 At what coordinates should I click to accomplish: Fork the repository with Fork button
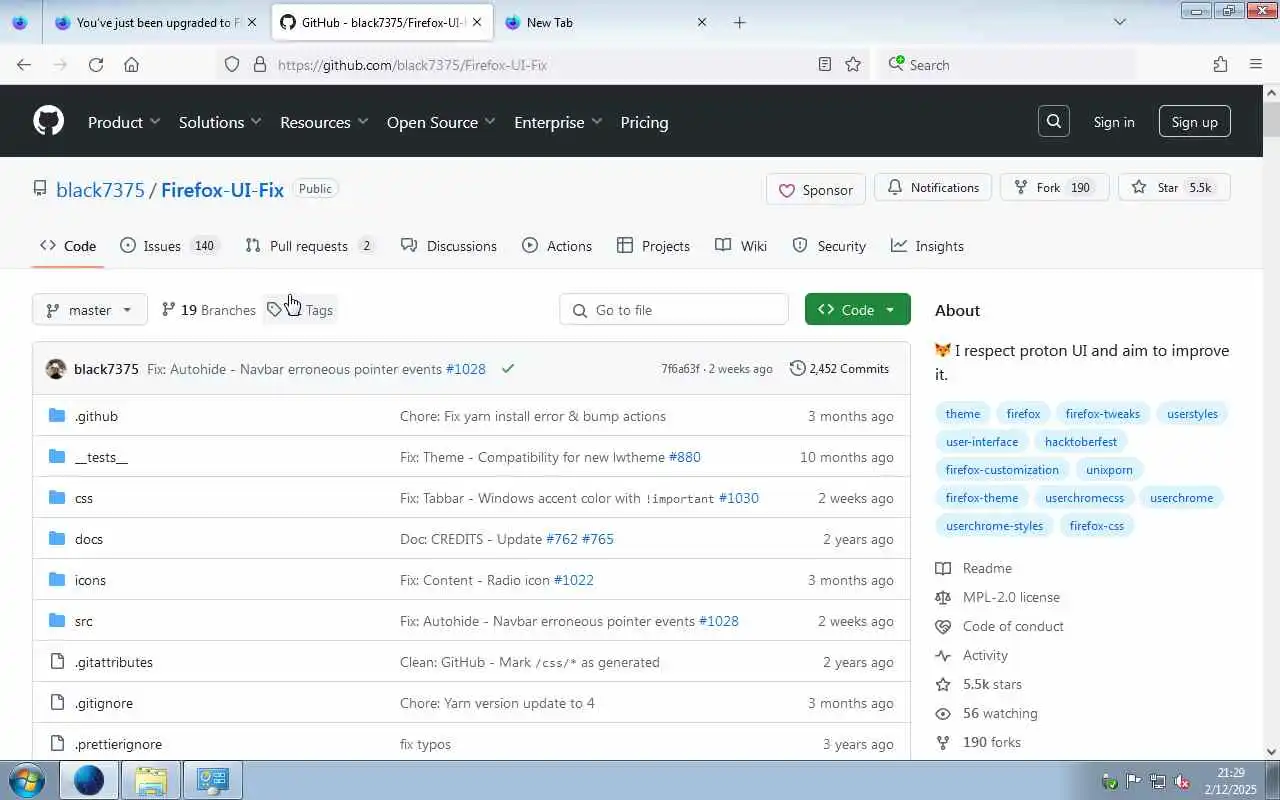pyautogui.click(x=1054, y=187)
